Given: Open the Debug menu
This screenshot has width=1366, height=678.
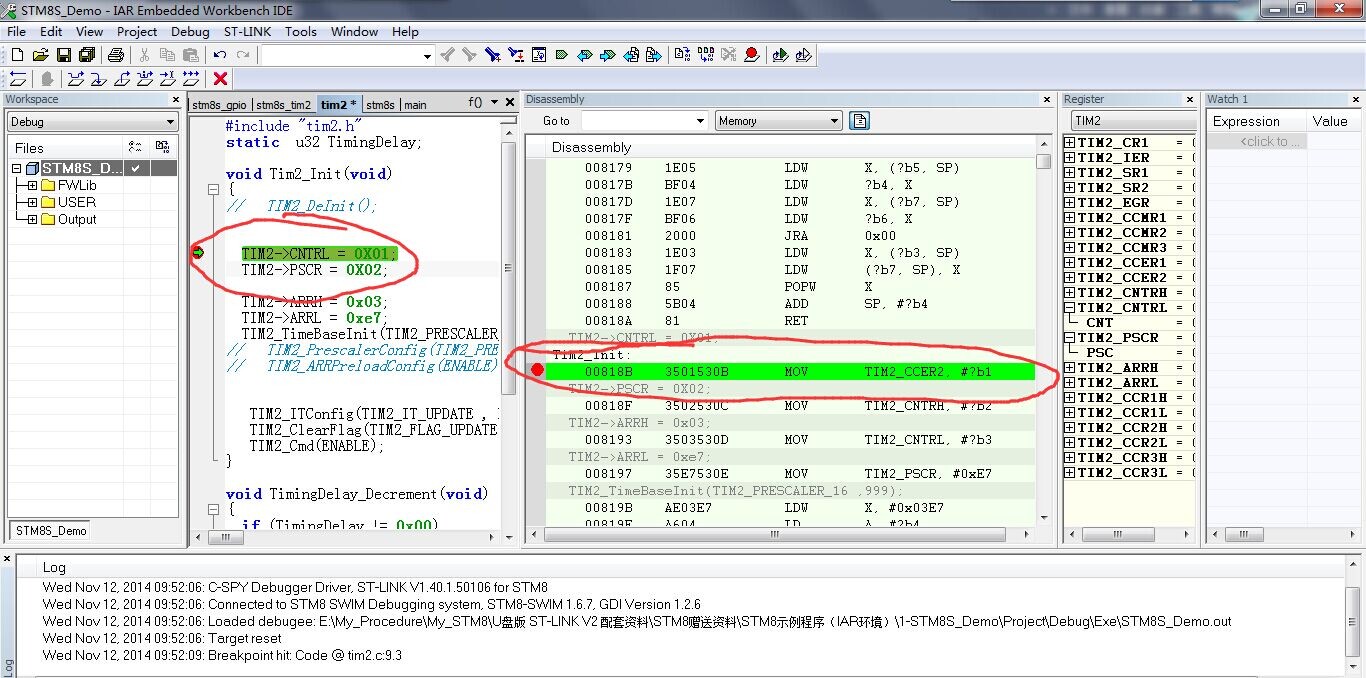Looking at the screenshot, I should point(190,31).
